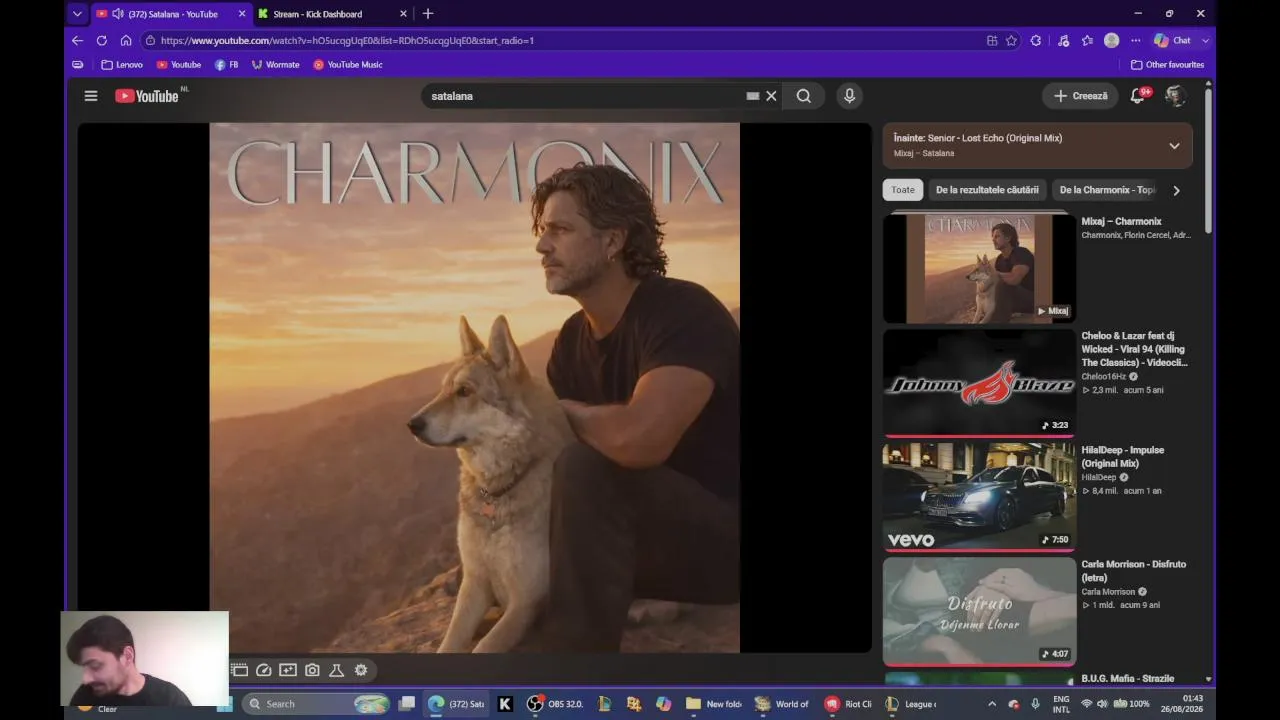Viewport: 1280px width, 720px height.
Task: Open the Favourites list toolbar icon
Action: (x=1087, y=41)
